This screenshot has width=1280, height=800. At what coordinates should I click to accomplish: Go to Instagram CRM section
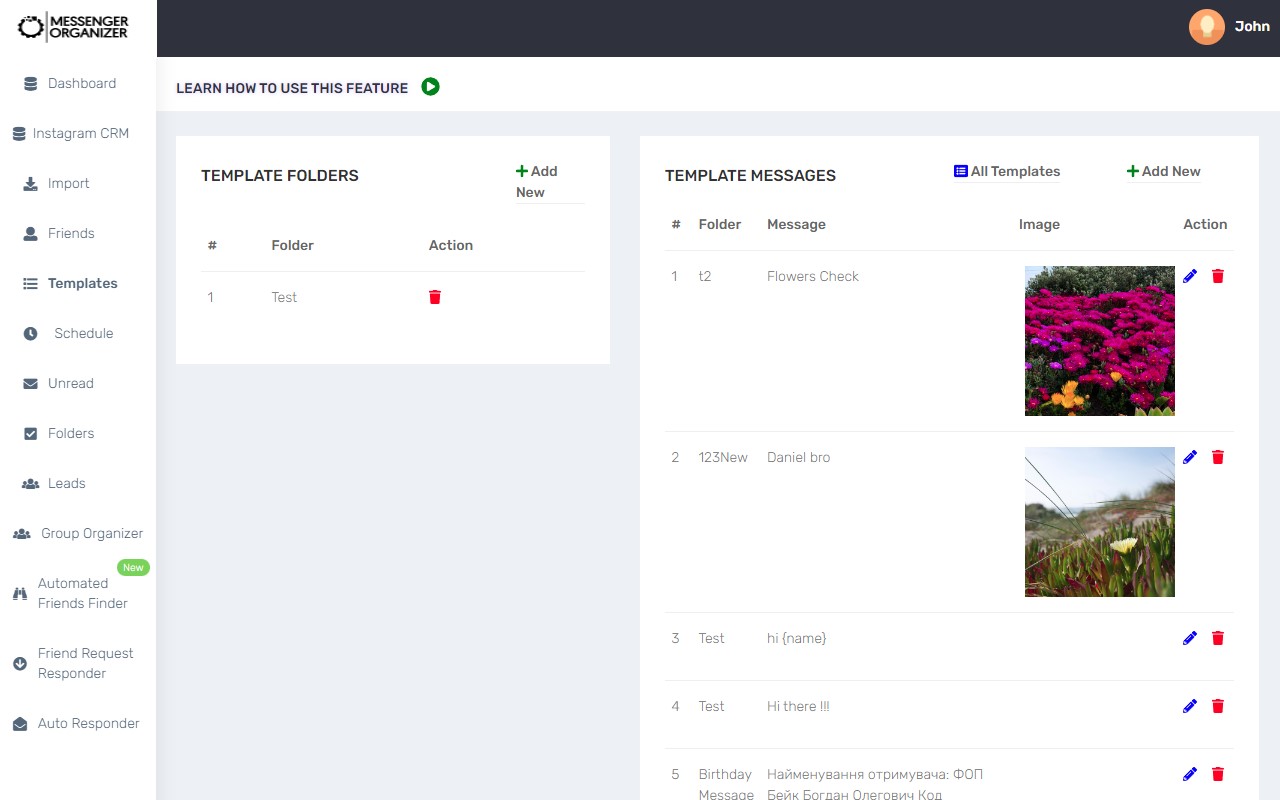tap(80, 133)
